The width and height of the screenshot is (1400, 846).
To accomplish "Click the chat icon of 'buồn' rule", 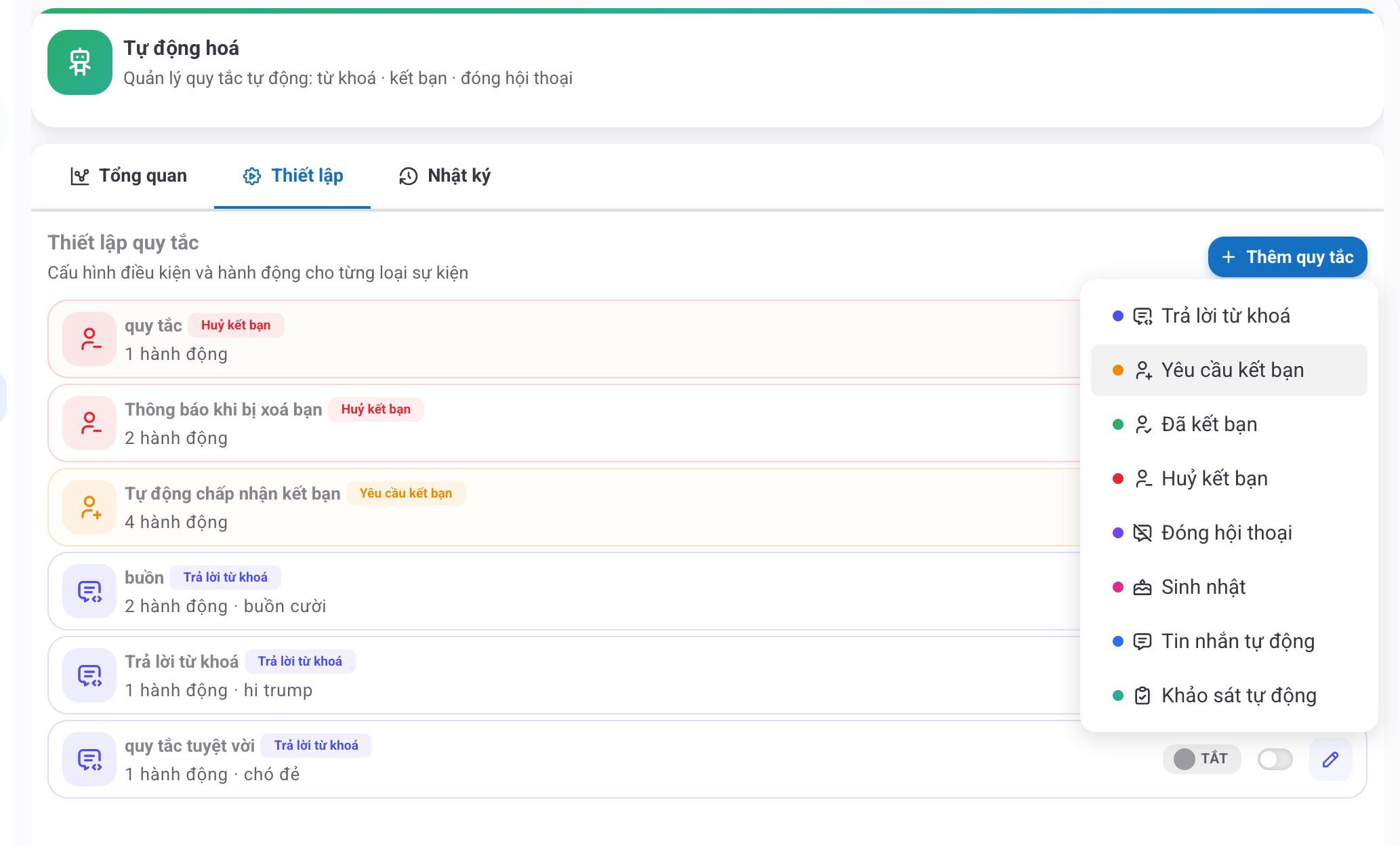I will pos(89,591).
